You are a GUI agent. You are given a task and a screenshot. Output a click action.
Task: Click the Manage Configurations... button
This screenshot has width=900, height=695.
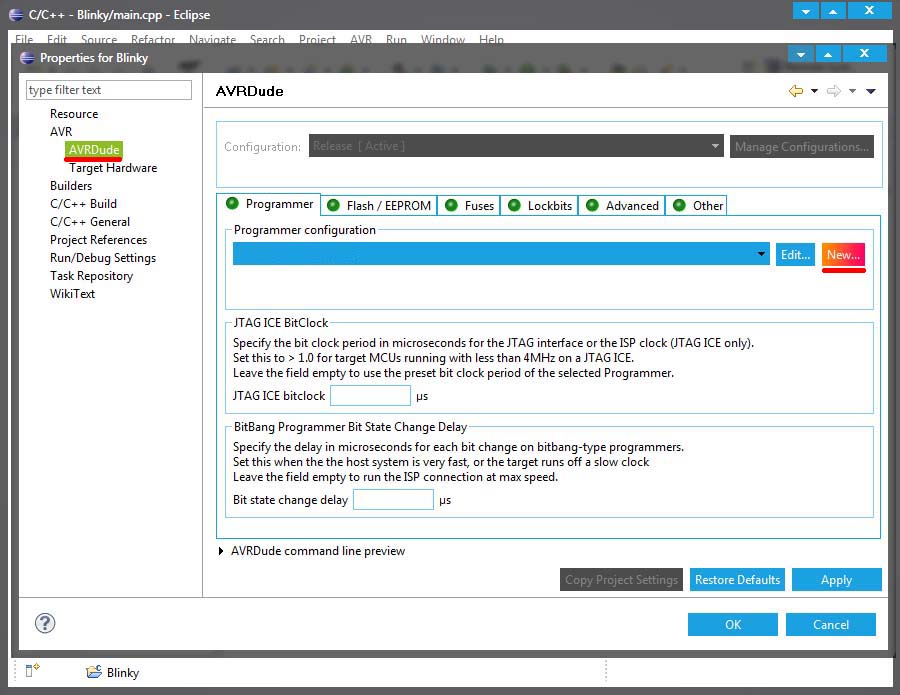tap(801, 146)
